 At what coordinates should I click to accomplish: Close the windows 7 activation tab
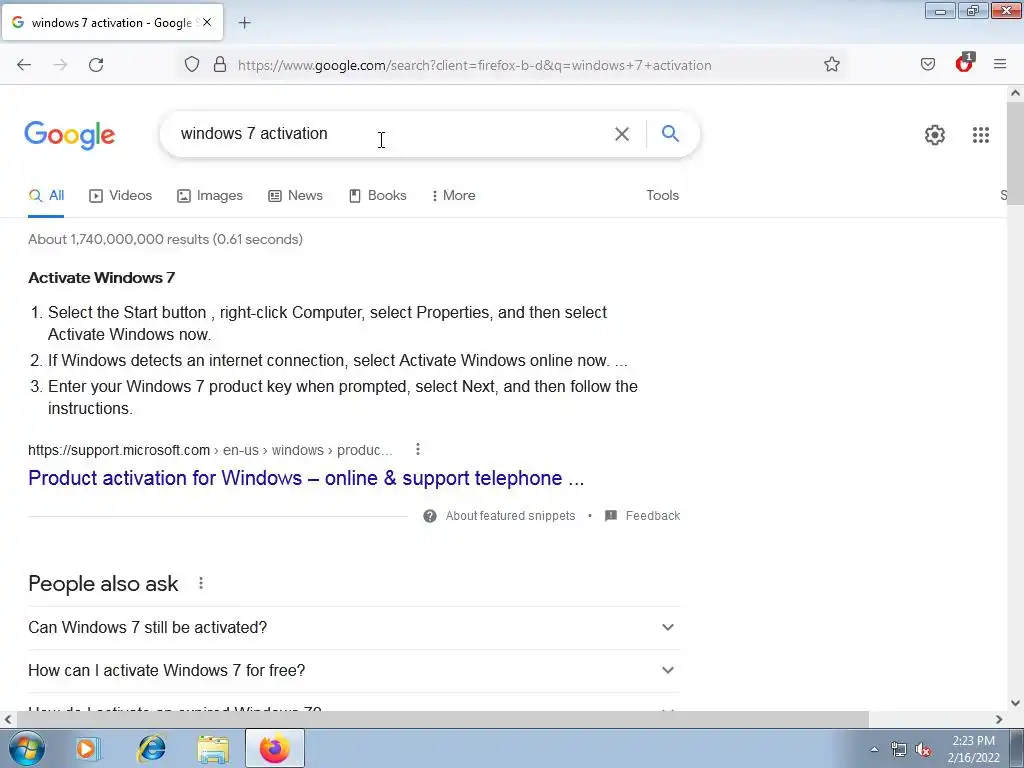pyautogui.click(x=207, y=22)
